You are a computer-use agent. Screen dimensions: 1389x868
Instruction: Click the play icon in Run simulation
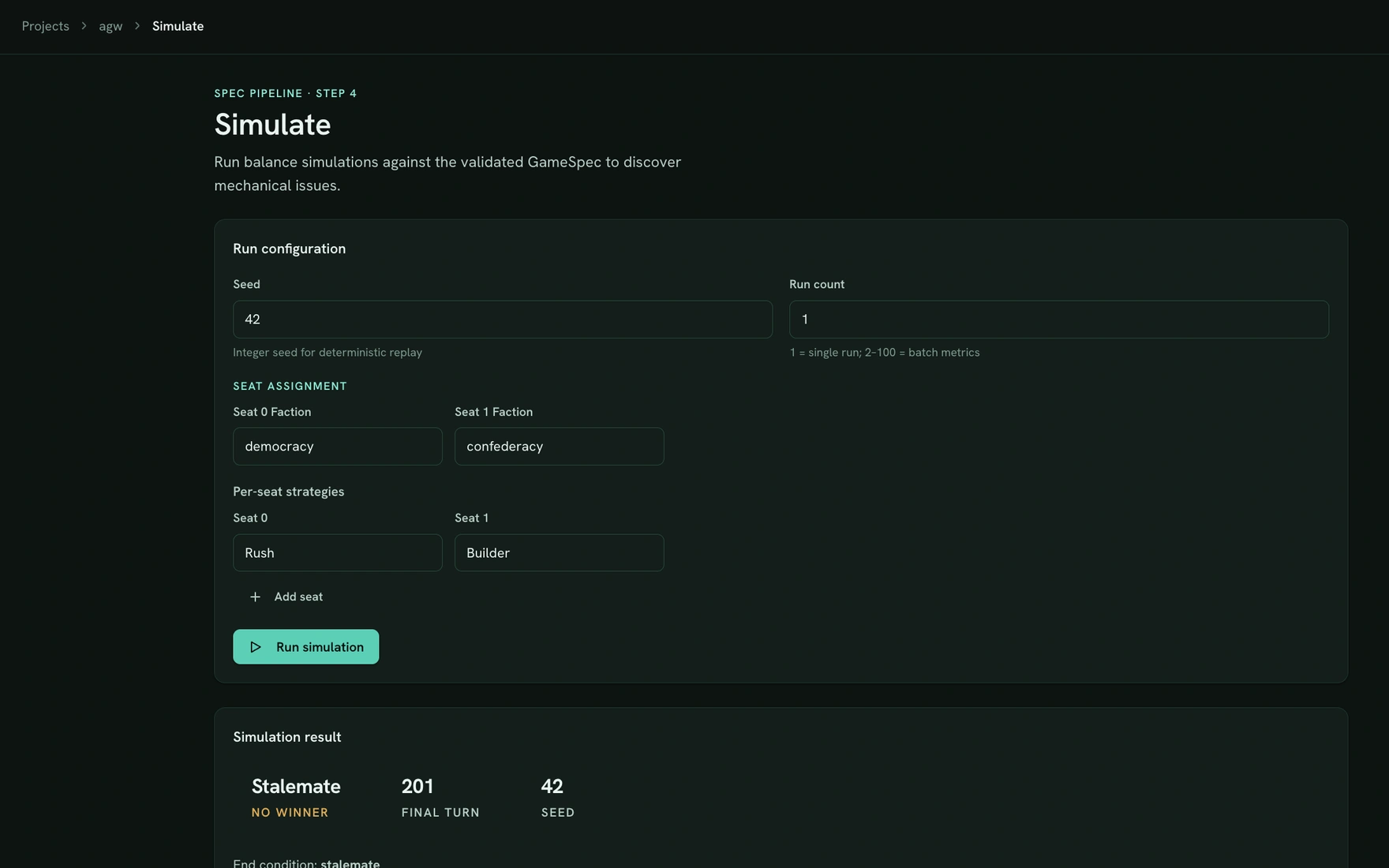[256, 647]
